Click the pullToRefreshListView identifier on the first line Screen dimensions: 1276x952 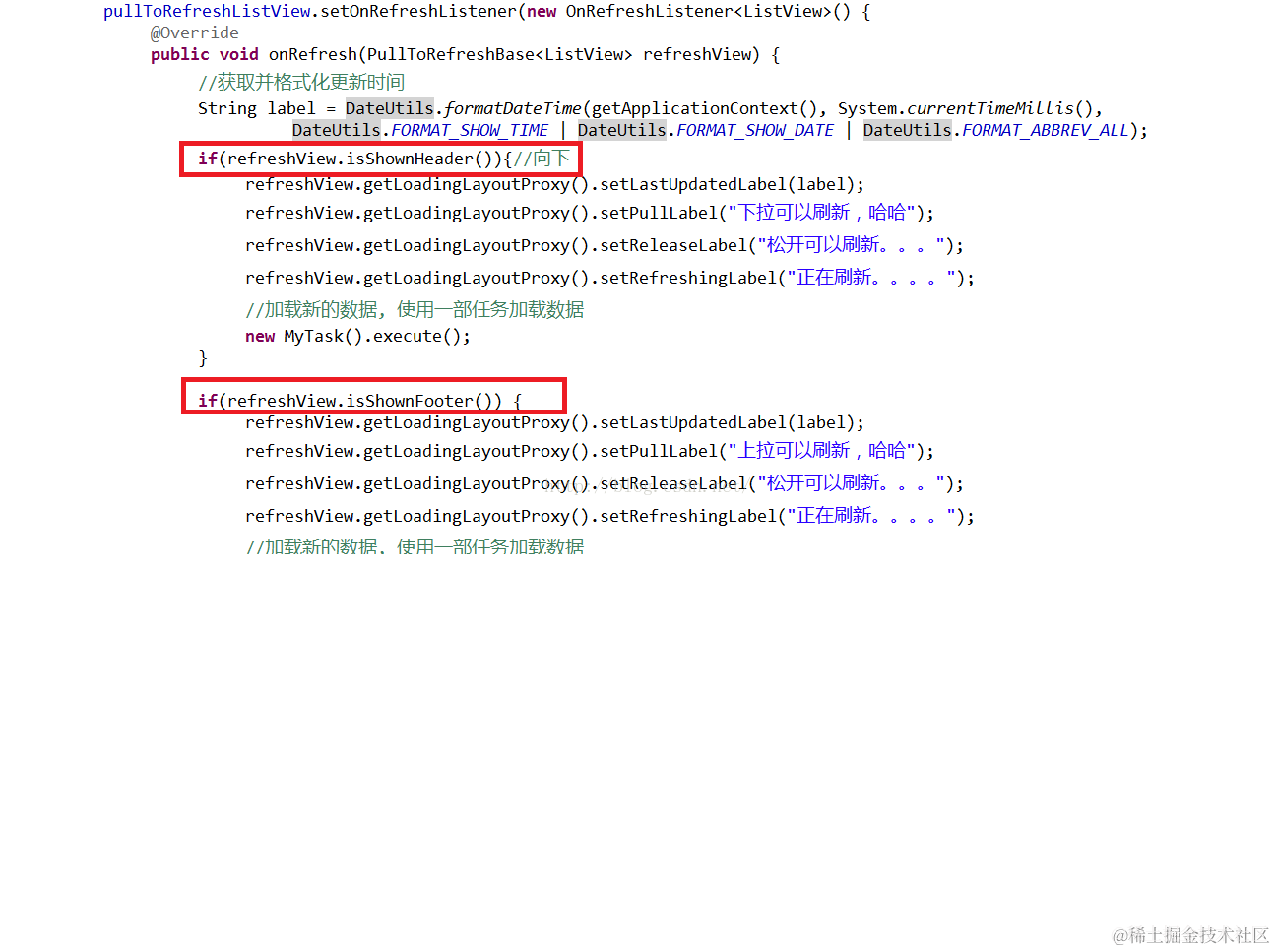(x=207, y=12)
